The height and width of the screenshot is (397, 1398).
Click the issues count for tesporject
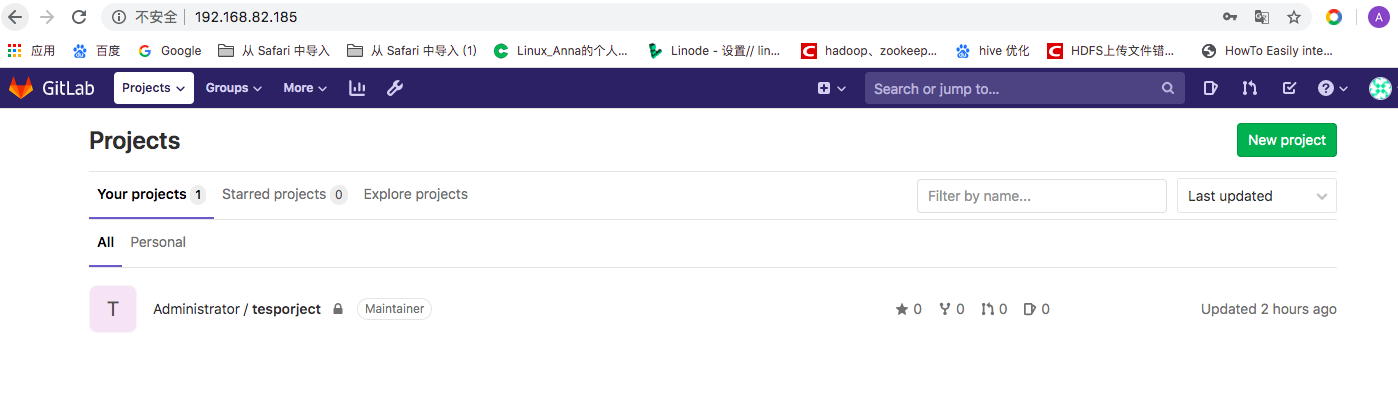click(1037, 309)
